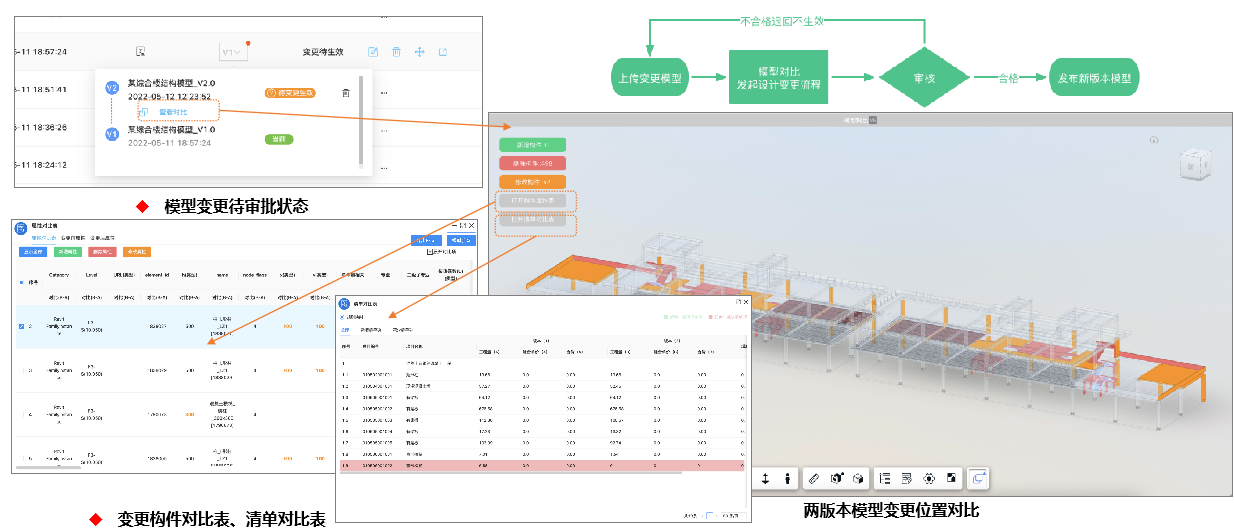This screenshot has height=532, width=1234.
Task: Select the ruler measure tool in viewer toolbar
Action: click(x=812, y=479)
